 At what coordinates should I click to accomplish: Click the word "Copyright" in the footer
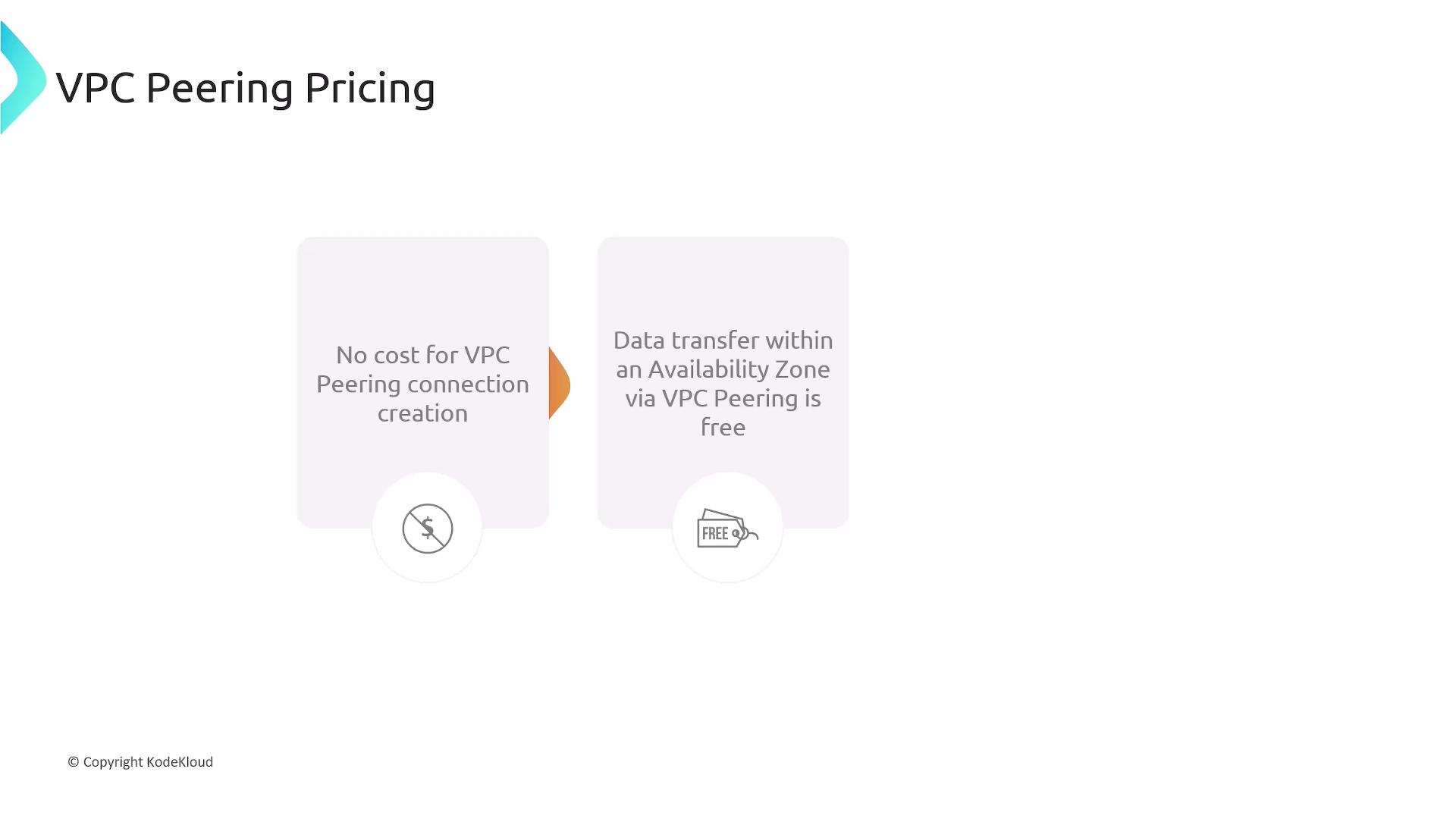[x=113, y=762]
